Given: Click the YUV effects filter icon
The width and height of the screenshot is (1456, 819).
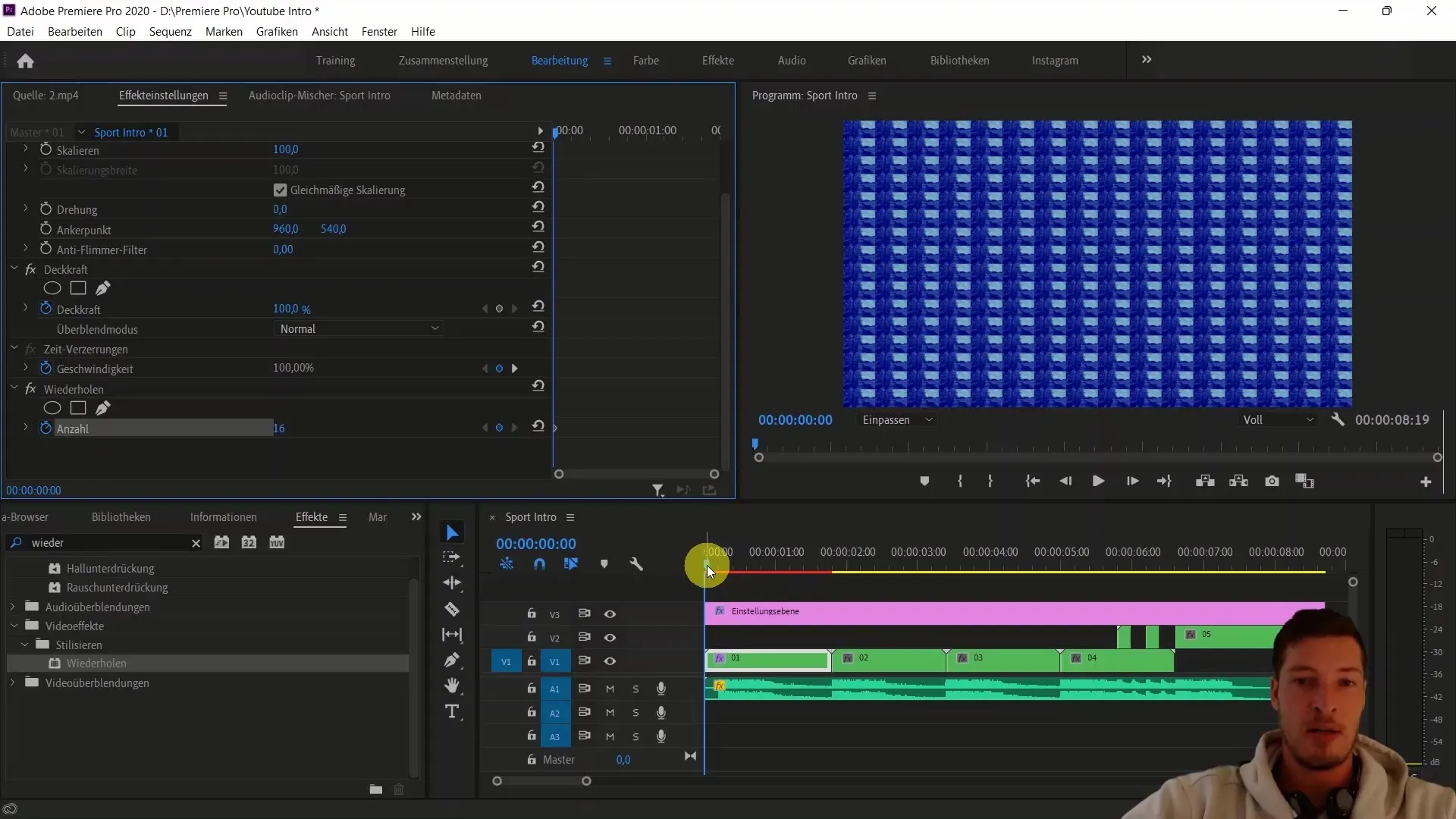Looking at the screenshot, I should click(x=277, y=542).
